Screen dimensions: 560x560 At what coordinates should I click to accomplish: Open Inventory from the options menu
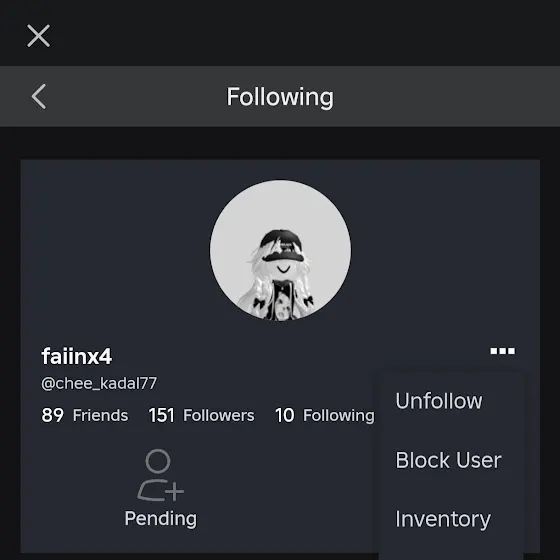tap(443, 519)
